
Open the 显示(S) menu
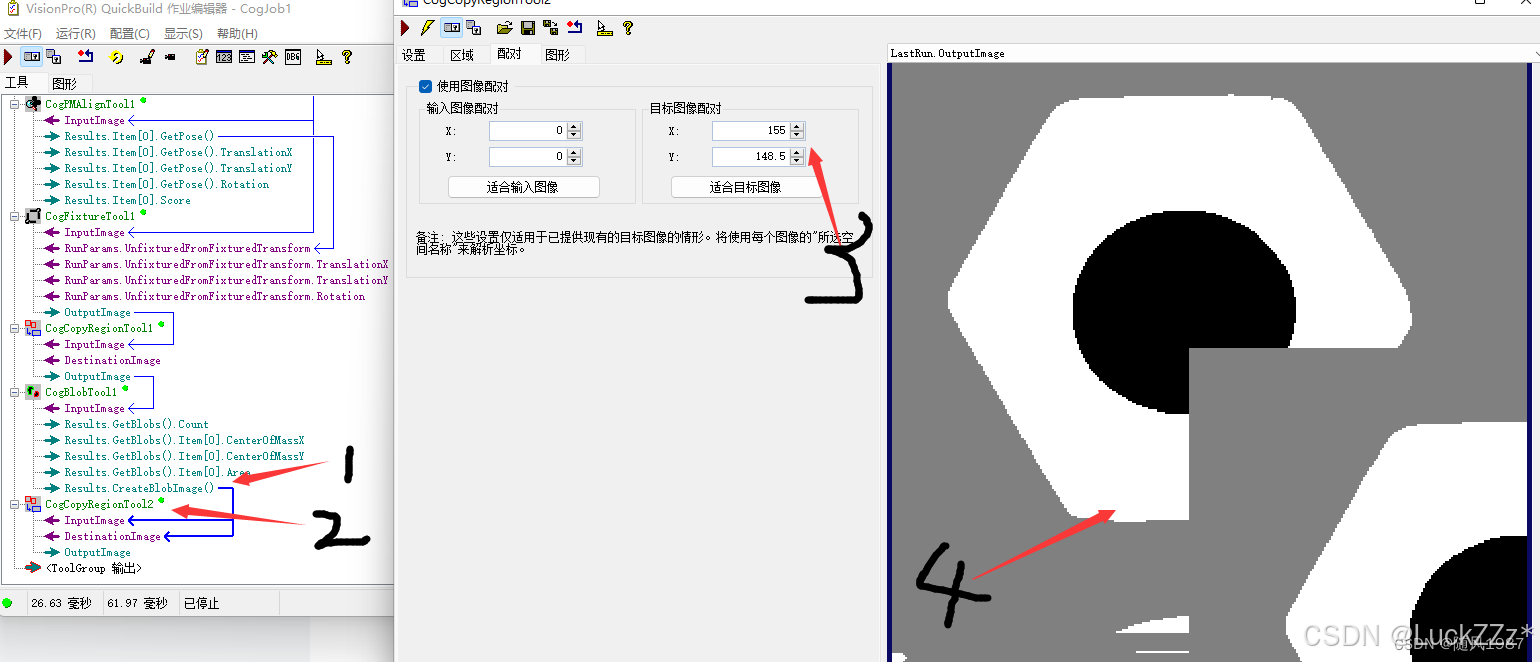(x=184, y=34)
